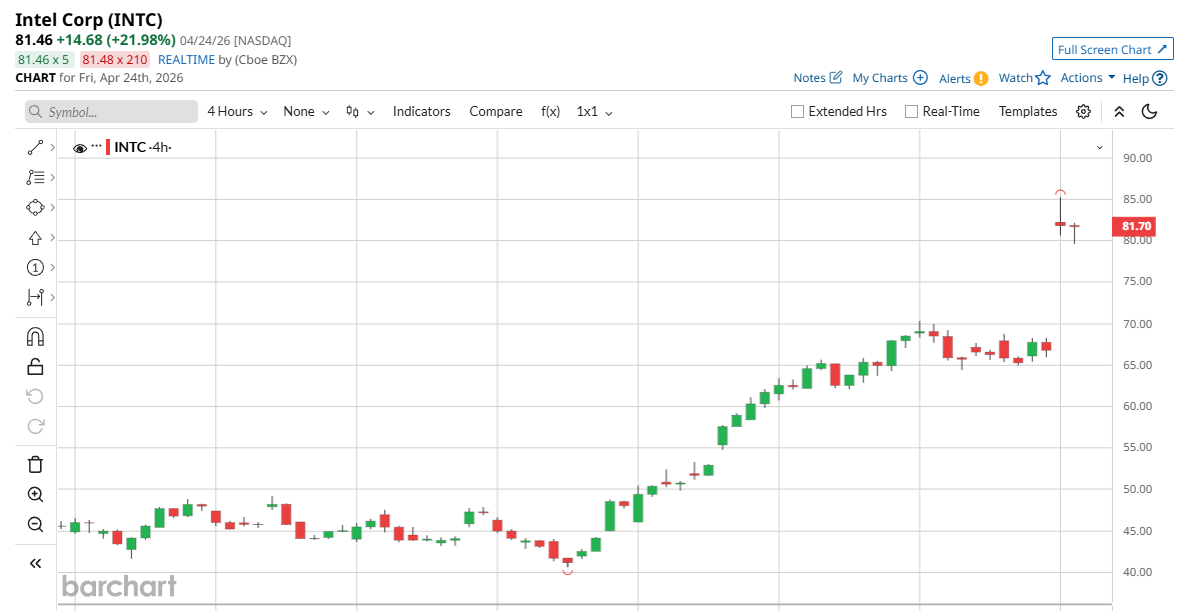Switch to dark mode moon icon

[x=1149, y=112]
